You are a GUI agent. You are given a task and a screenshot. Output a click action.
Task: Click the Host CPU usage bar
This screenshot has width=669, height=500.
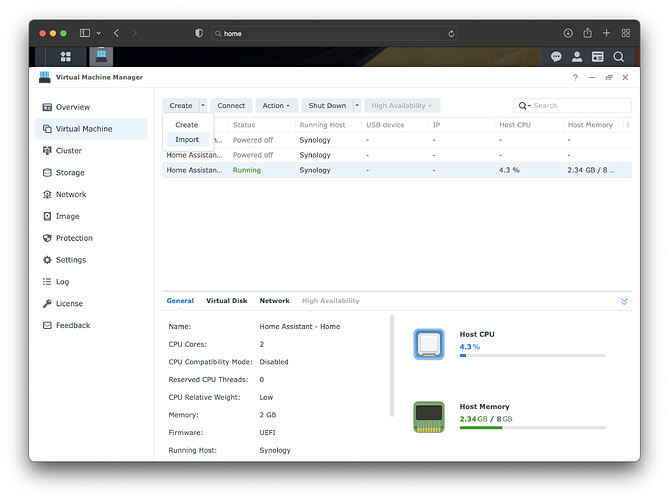(x=532, y=355)
